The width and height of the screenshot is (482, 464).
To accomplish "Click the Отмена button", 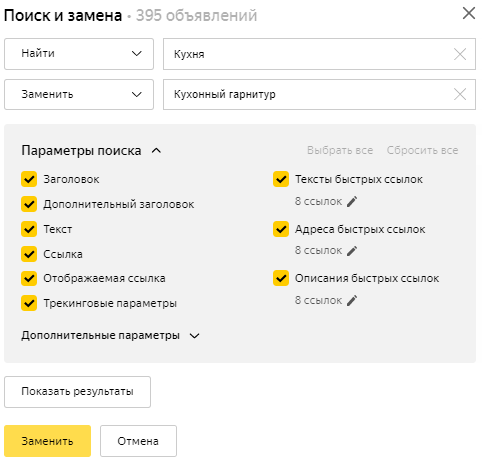I will click(x=138, y=441).
